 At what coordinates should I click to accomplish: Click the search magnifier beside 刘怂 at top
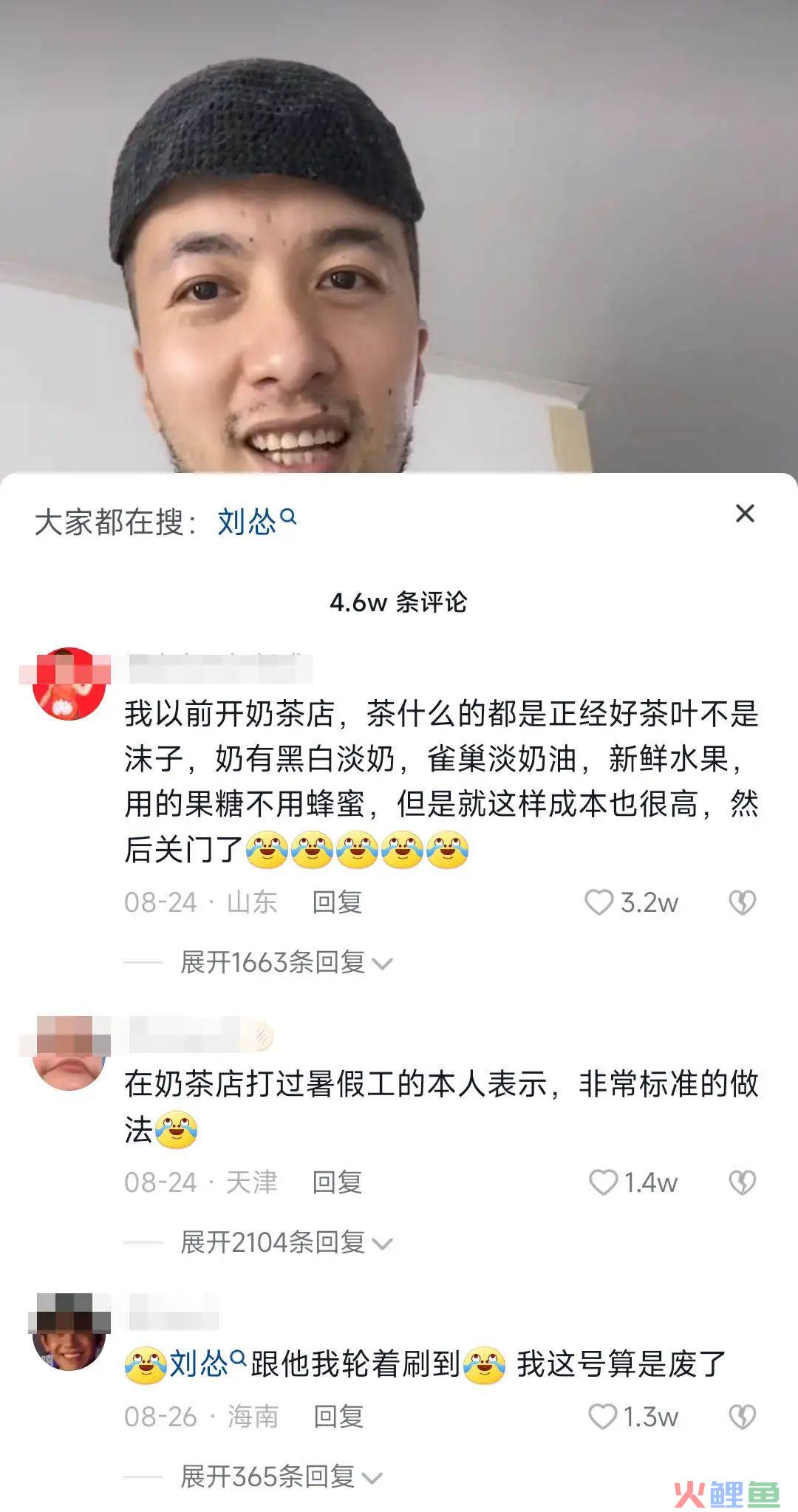tap(289, 517)
